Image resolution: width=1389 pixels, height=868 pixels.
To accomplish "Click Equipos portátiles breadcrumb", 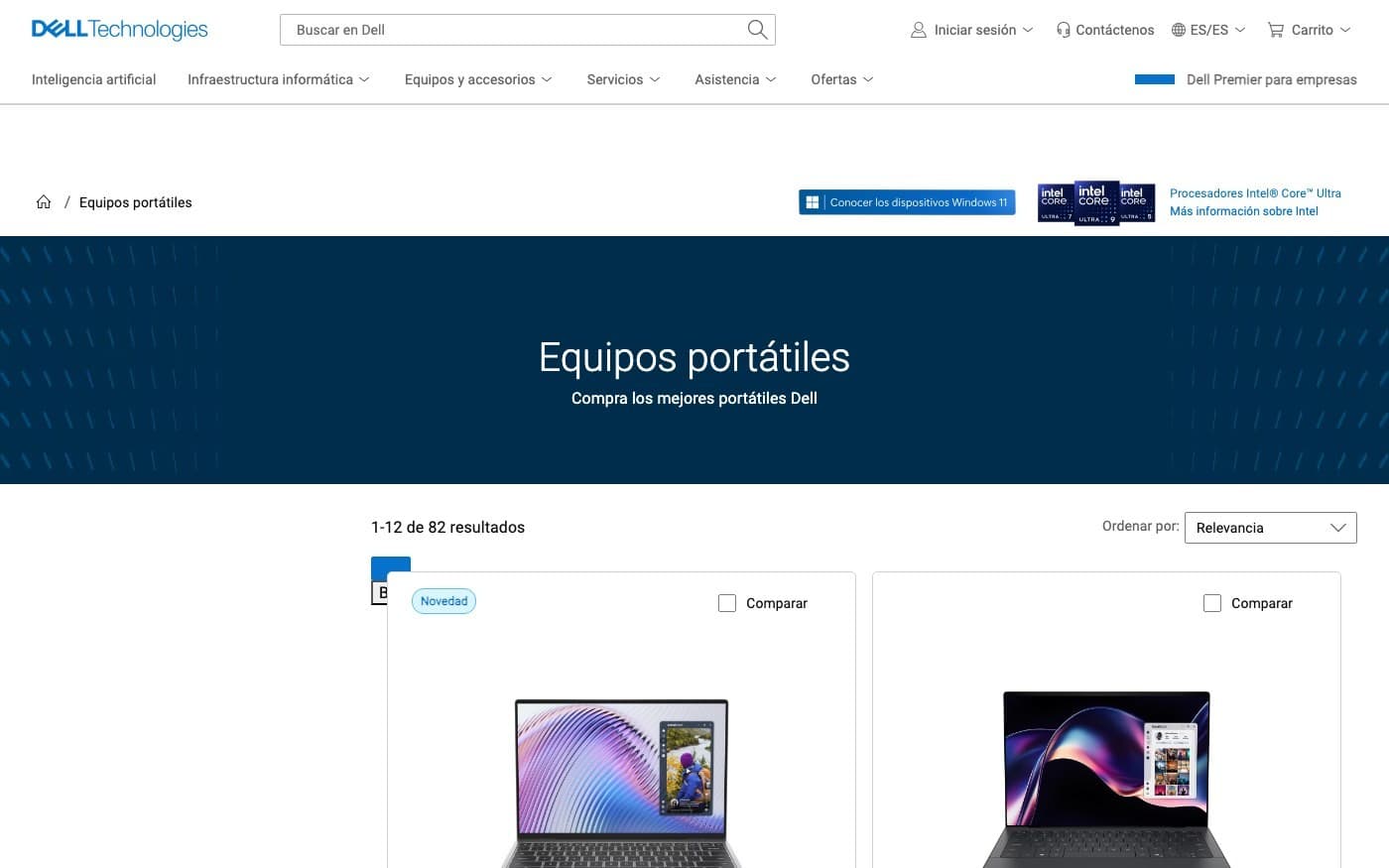I will [x=136, y=202].
